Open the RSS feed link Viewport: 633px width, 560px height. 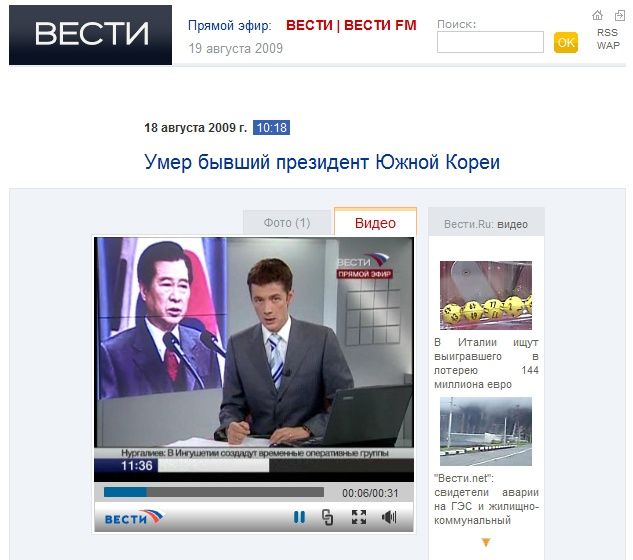pyautogui.click(x=607, y=33)
